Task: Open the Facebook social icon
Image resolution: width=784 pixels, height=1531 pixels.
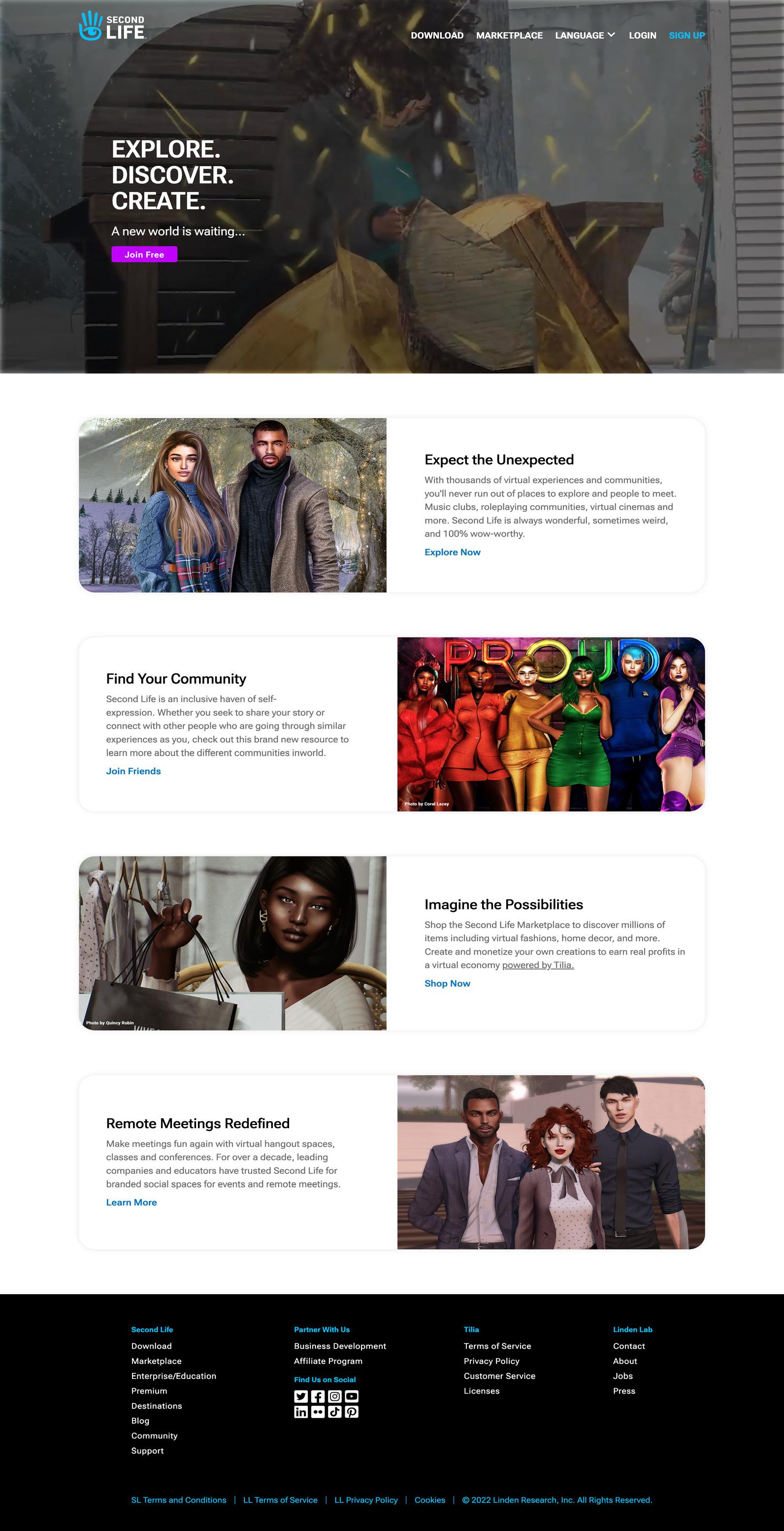Action: (x=318, y=1397)
